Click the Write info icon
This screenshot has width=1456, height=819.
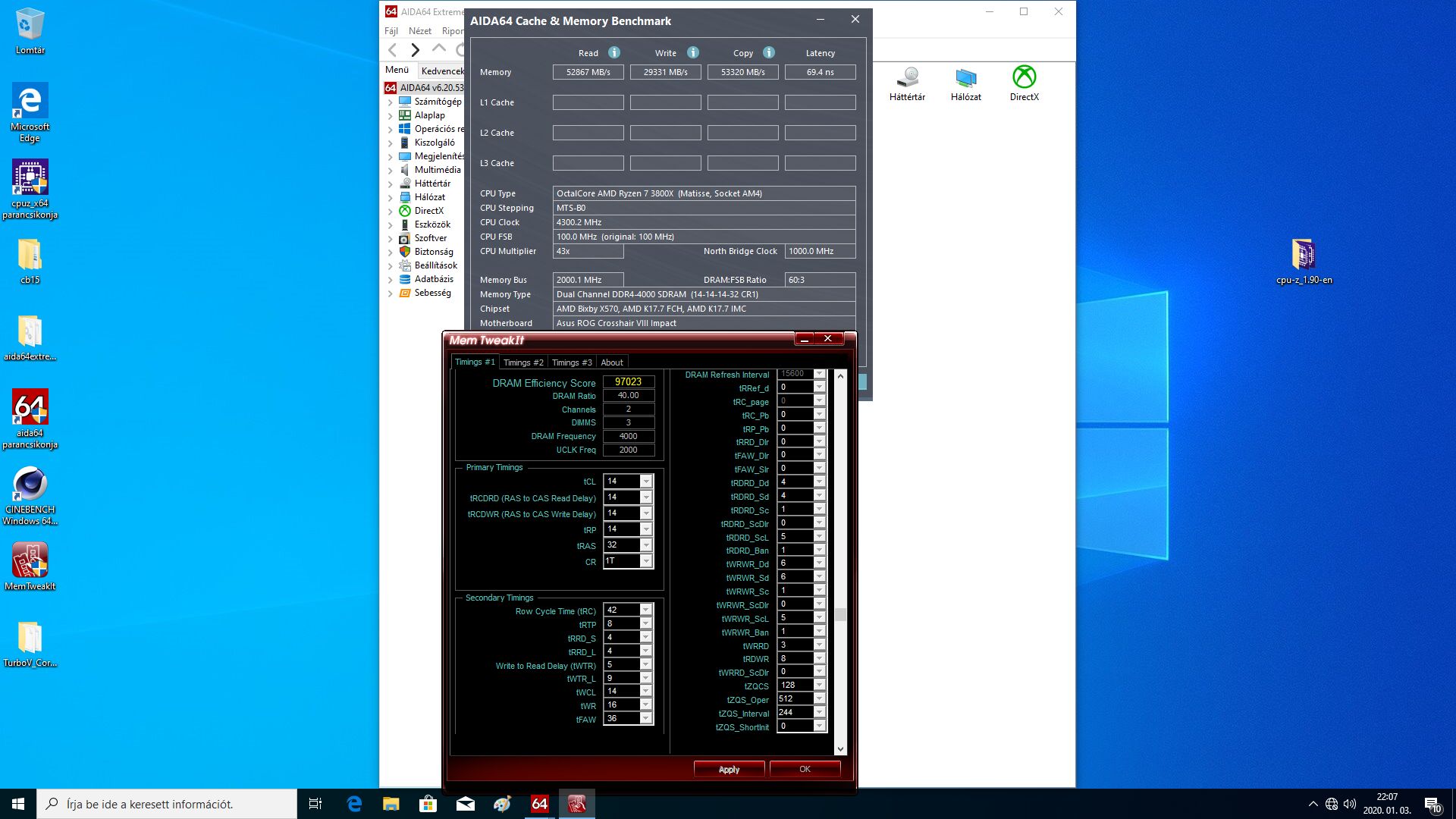coord(693,52)
